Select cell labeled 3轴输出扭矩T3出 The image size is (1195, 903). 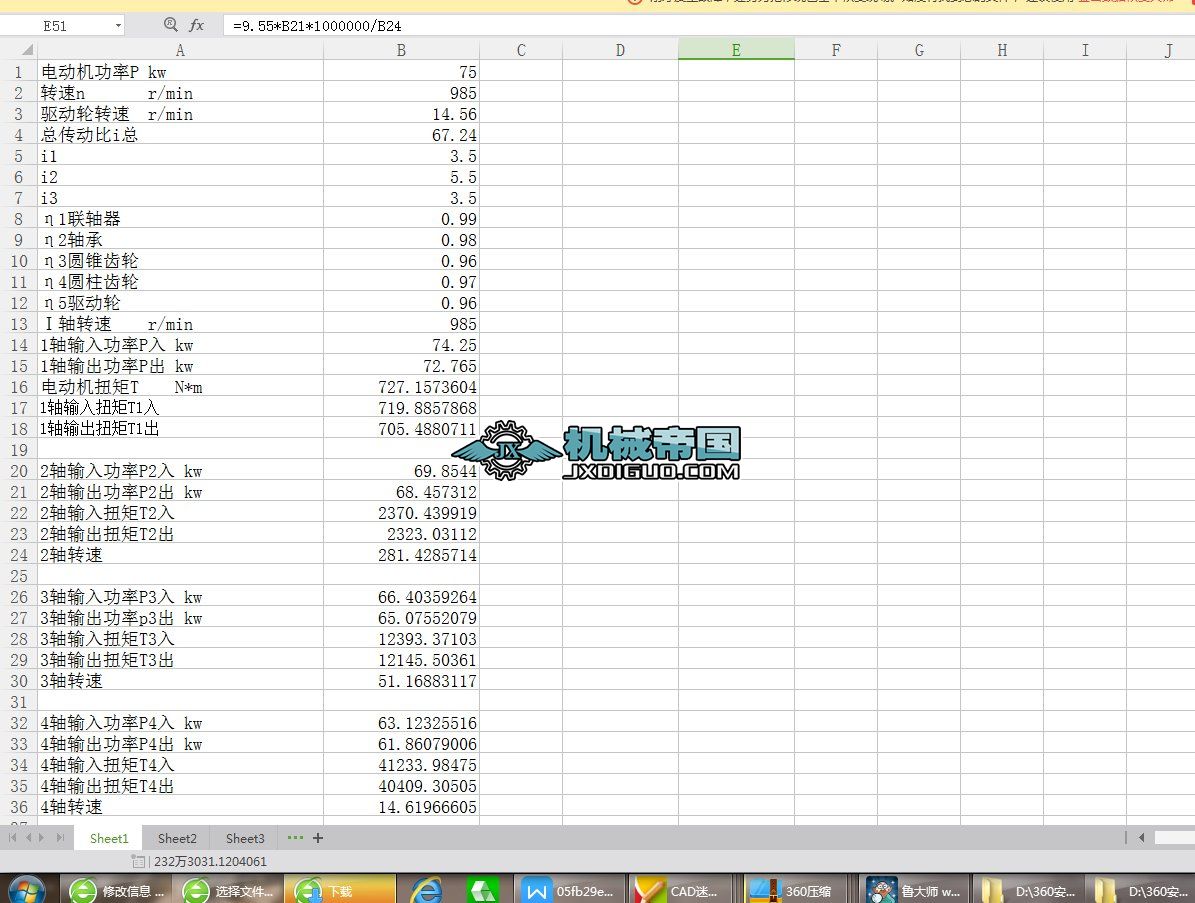coord(181,660)
